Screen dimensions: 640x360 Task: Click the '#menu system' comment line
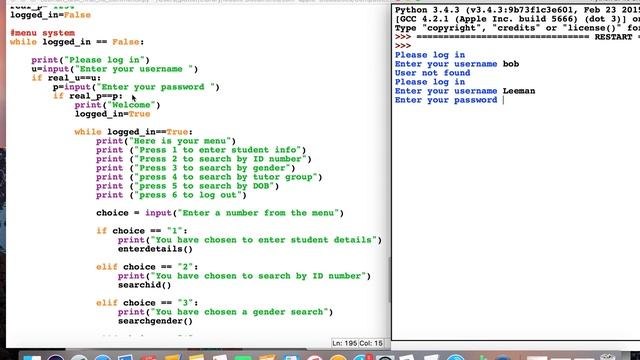pyautogui.click(x=42, y=33)
